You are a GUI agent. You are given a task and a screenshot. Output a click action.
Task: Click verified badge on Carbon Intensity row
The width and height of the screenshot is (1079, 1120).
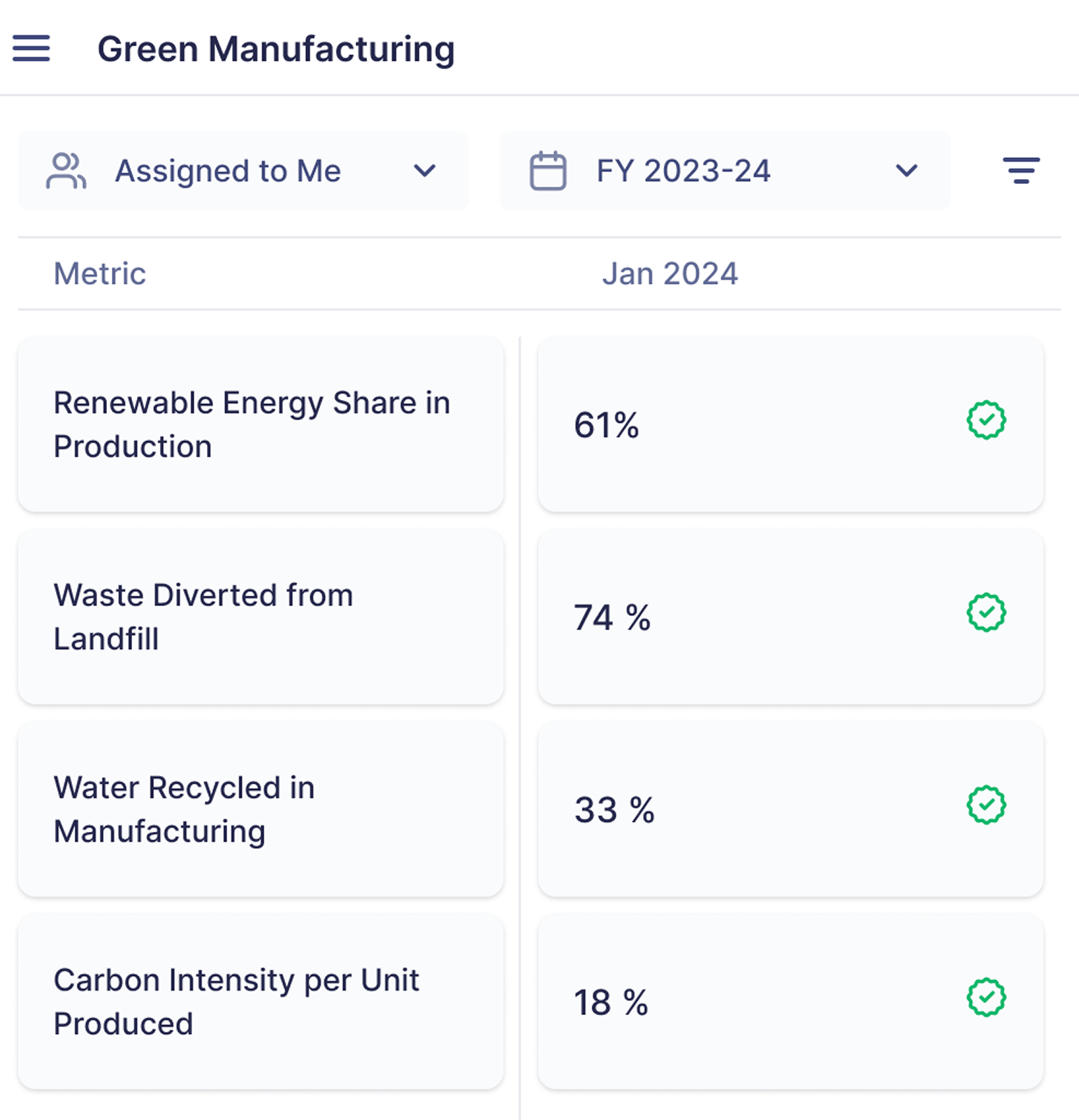tap(986, 997)
